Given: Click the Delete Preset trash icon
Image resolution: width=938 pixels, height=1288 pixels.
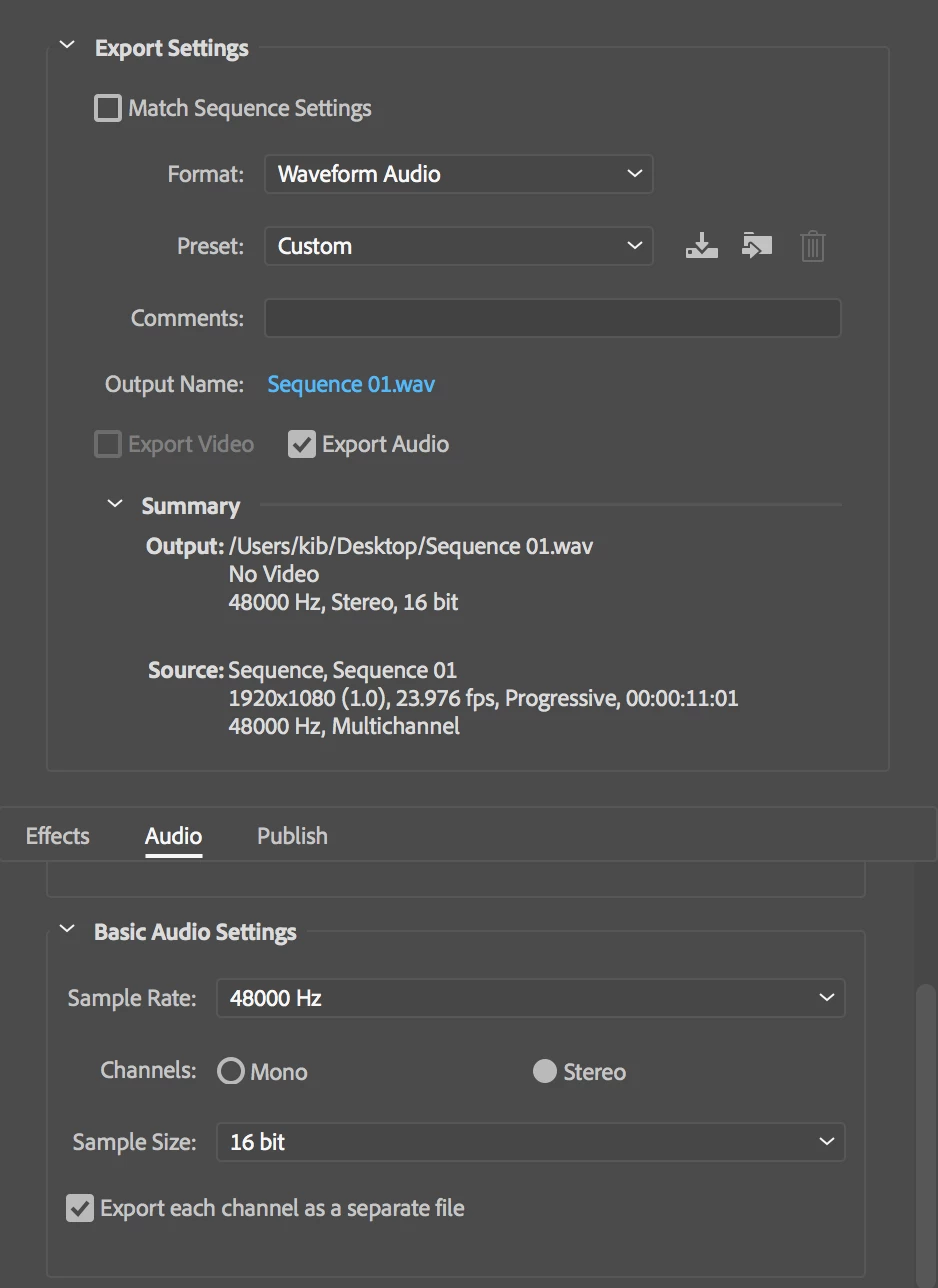Looking at the screenshot, I should click(x=813, y=246).
